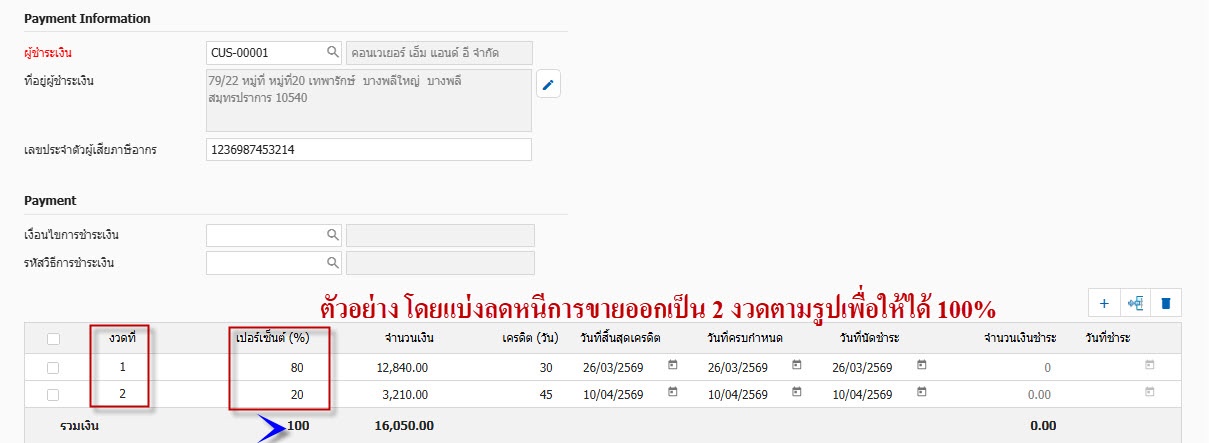Open due date calendar picker for installment 1
The height and width of the screenshot is (443, 1209).
797,366
